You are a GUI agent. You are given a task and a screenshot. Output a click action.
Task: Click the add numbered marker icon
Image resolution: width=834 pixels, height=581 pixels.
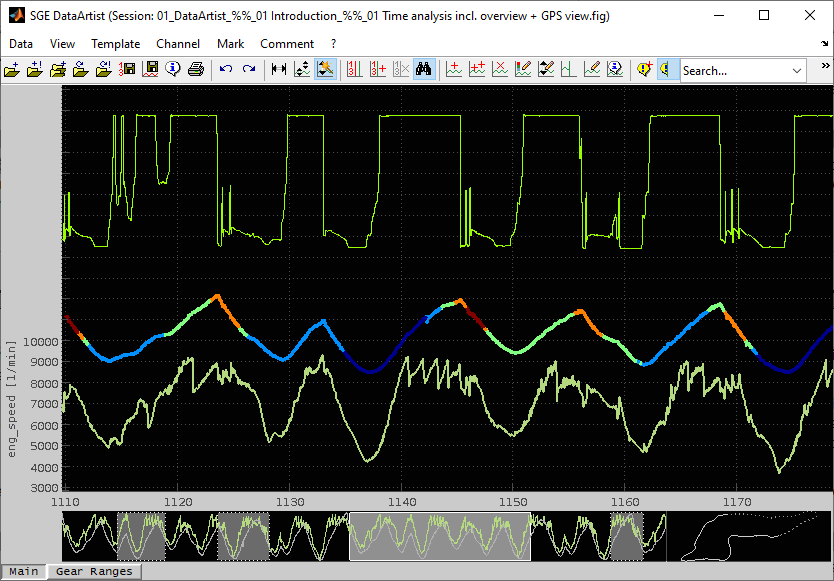[378, 69]
